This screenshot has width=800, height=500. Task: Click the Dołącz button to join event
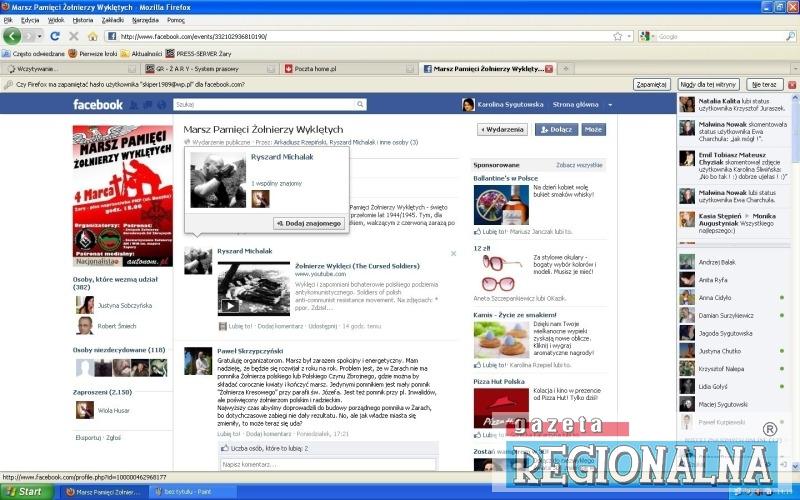tap(556, 129)
